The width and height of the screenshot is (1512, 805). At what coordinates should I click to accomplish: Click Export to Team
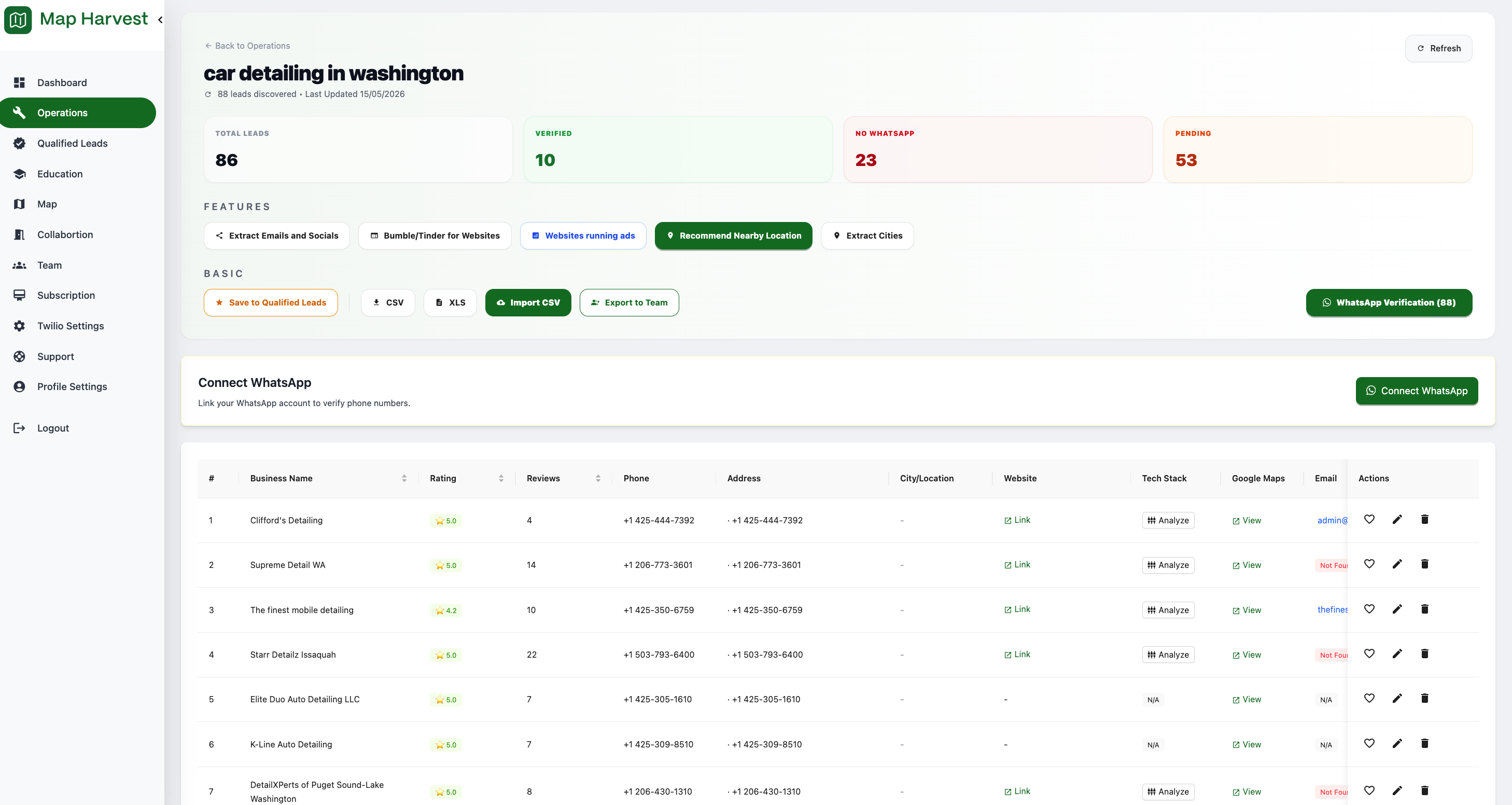[628, 302]
